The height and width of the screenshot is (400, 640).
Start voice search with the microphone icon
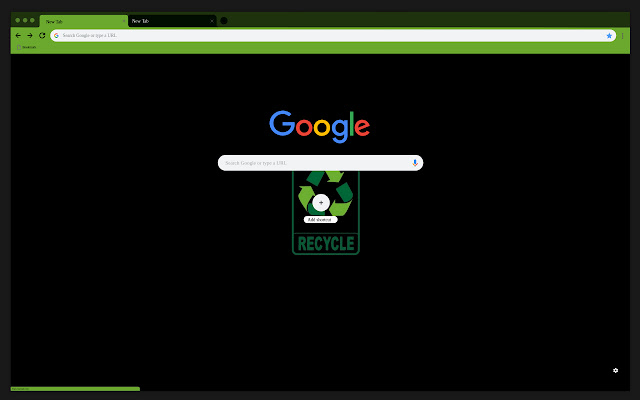(415, 163)
